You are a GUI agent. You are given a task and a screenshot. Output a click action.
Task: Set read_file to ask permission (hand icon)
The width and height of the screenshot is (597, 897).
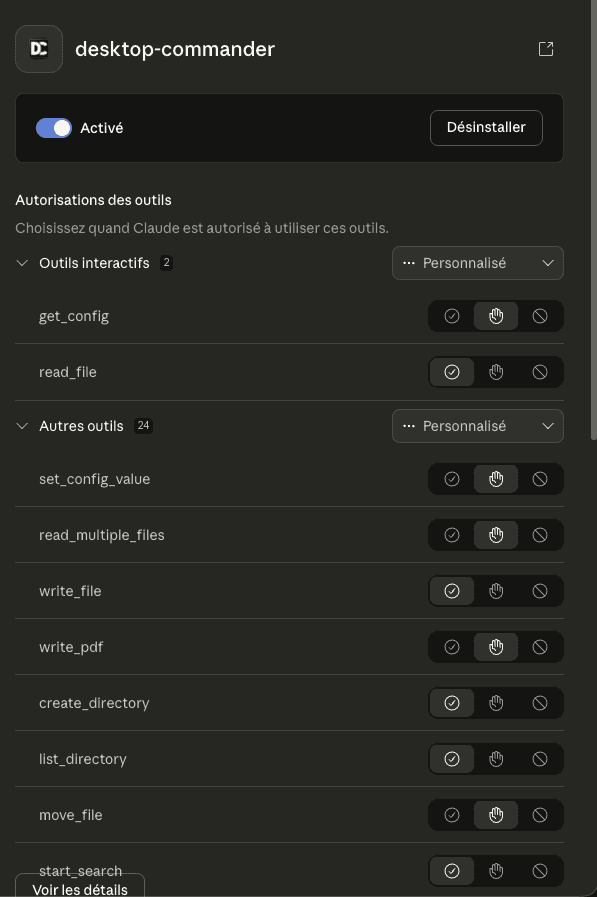pos(496,372)
